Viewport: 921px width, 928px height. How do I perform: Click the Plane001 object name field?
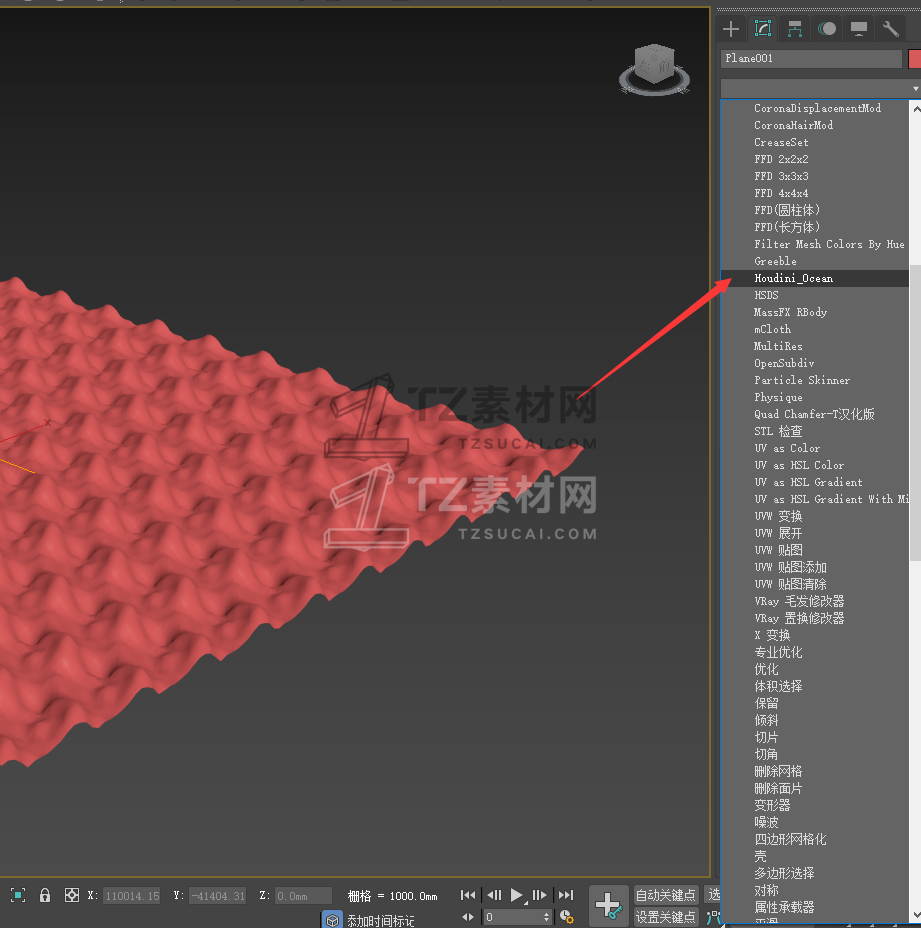click(x=811, y=59)
